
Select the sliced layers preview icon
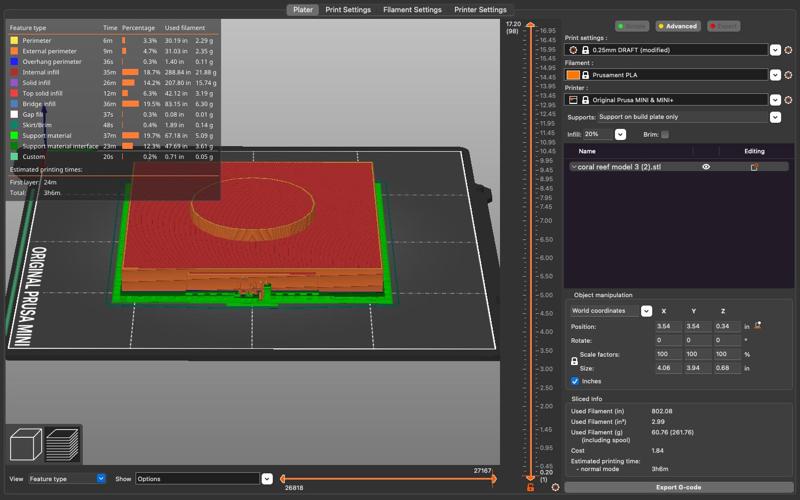[x=63, y=443]
